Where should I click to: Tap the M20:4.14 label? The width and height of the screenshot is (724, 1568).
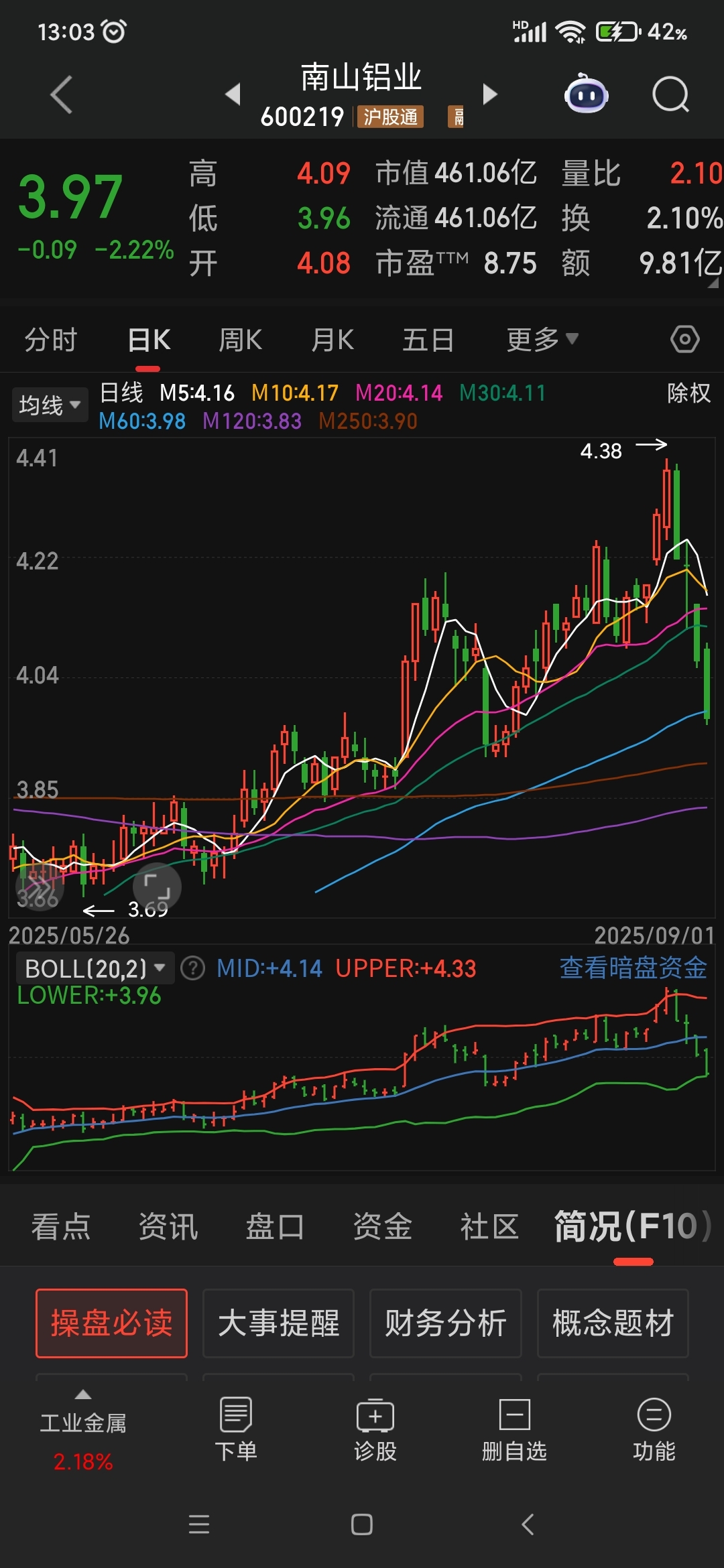(399, 393)
